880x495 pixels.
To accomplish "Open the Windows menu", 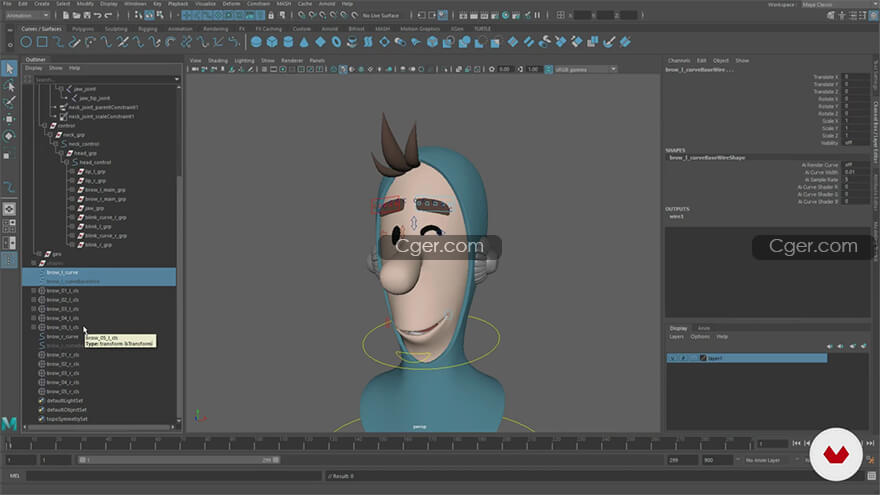I will (135, 3).
